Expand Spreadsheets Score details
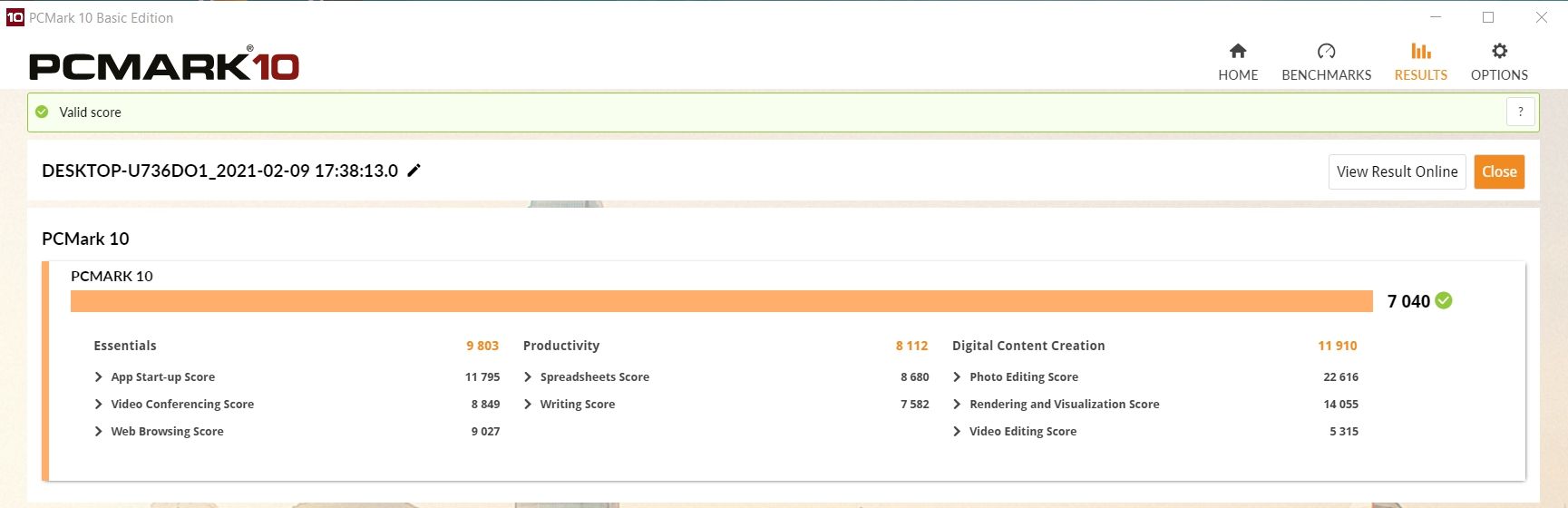The image size is (1568, 508). (x=528, y=376)
